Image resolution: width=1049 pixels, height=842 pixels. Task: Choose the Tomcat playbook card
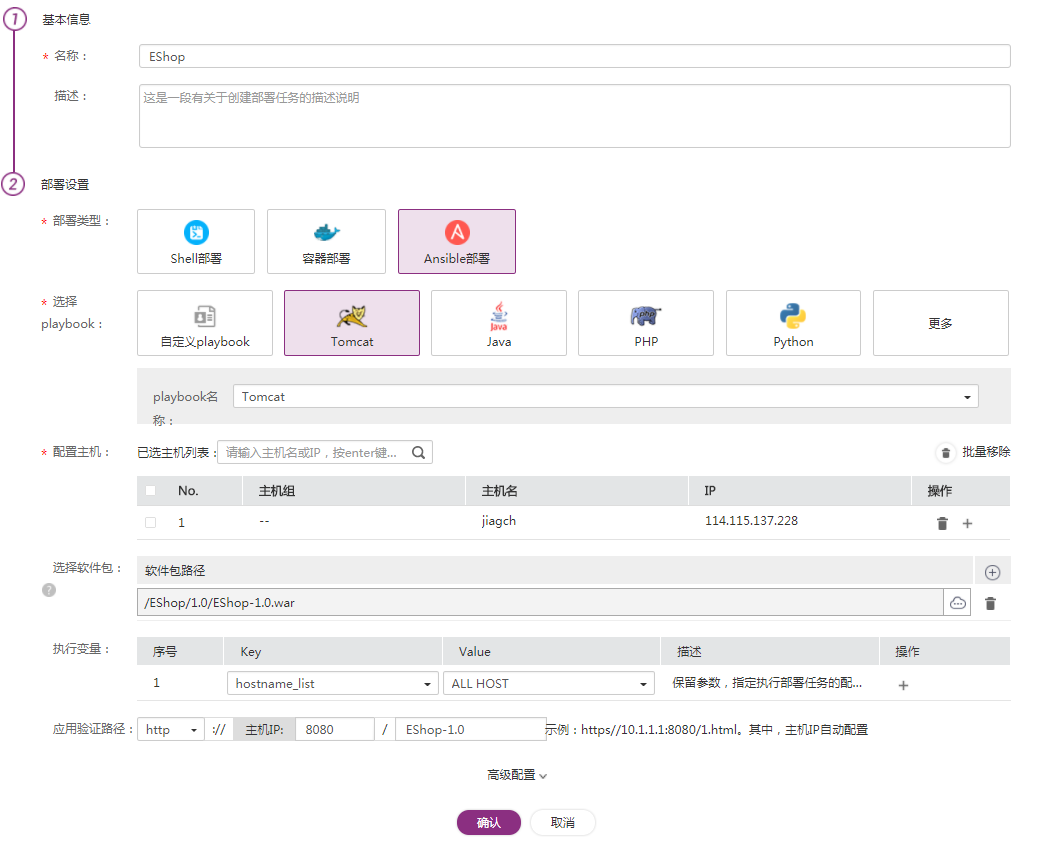(352, 323)
